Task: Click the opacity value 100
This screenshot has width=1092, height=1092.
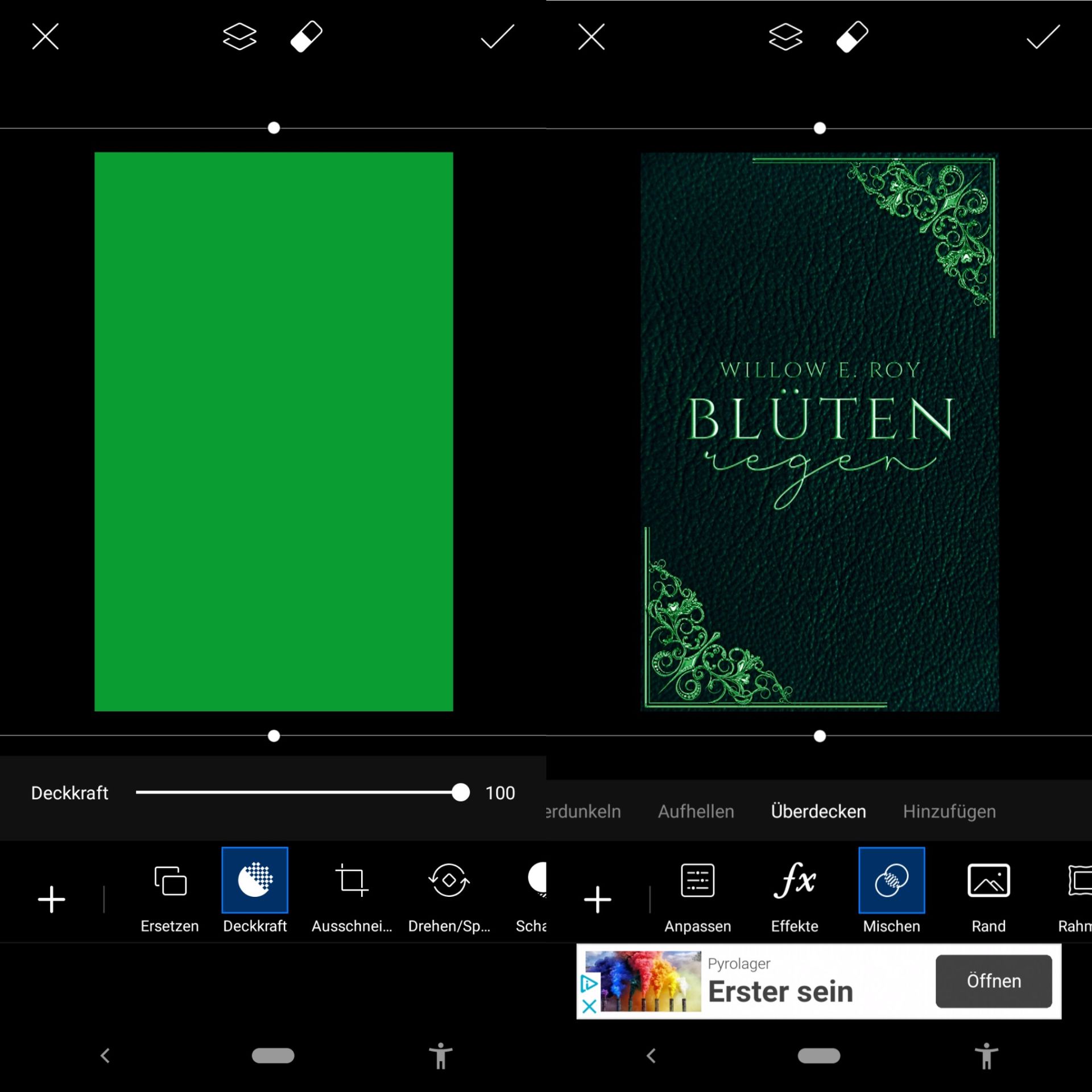Action: click(x=500, y=793)
